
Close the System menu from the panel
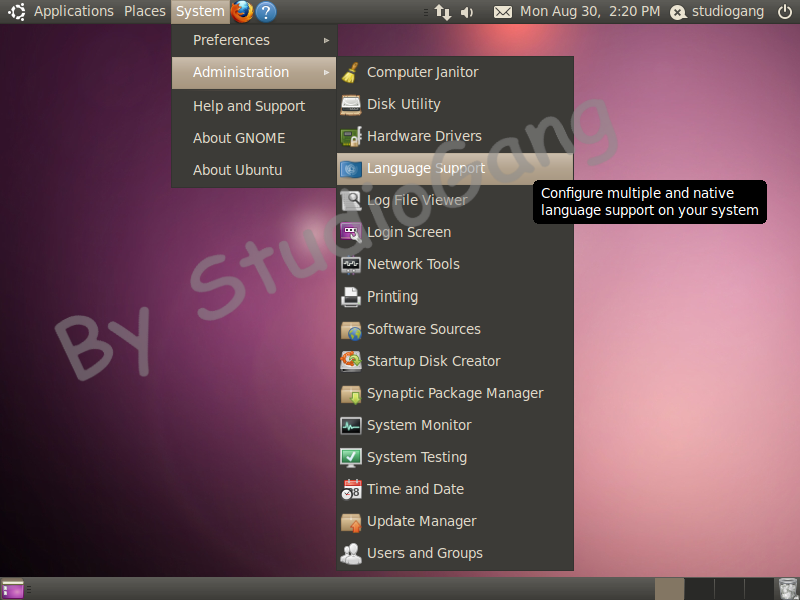tap(200, 11)
